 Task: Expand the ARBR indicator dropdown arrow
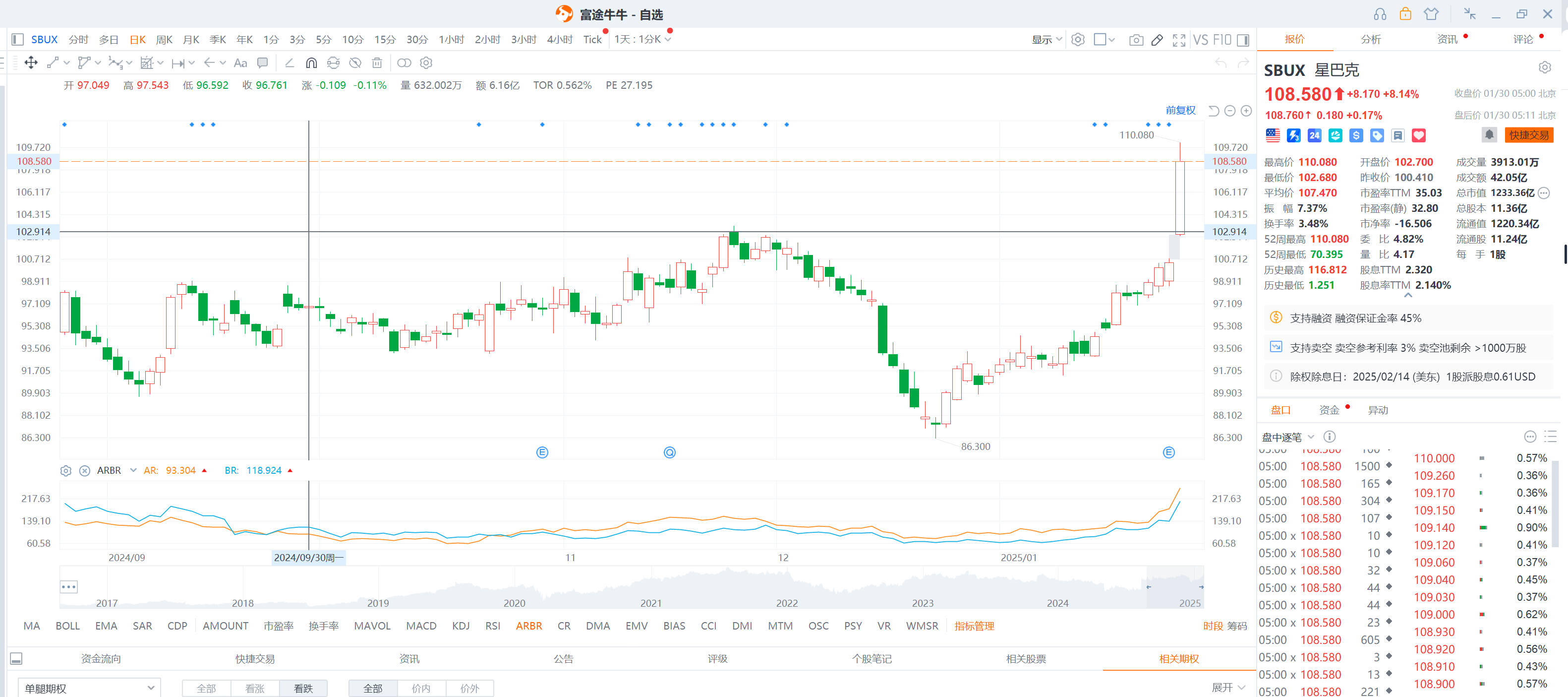coord(133,470)
